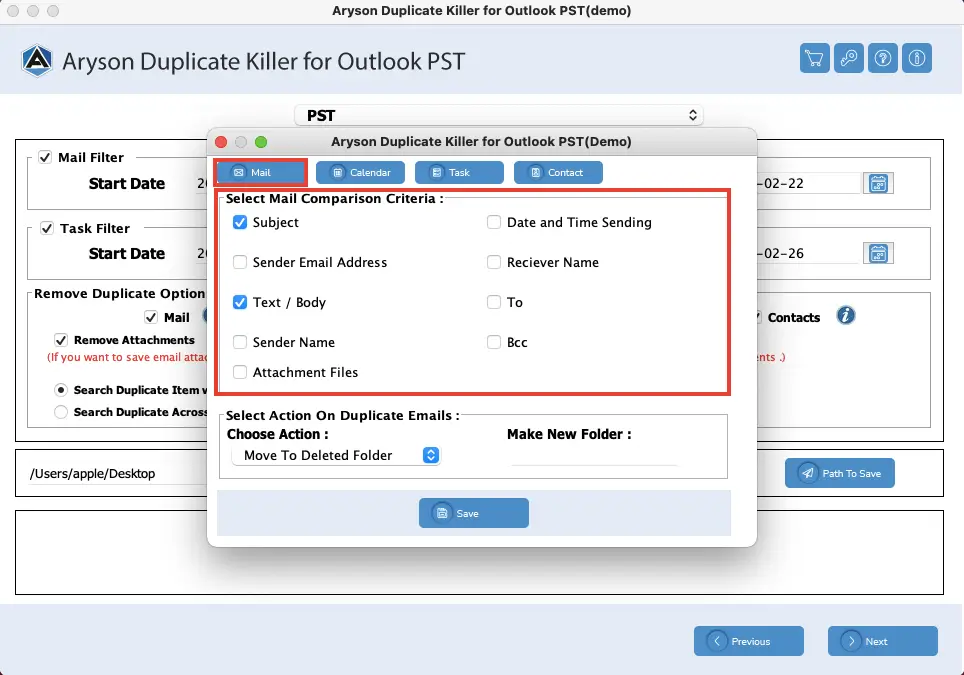Toggle the Task Filter checkbox
The width and height of the screenshot is (964, 675).
click(47, 228)
